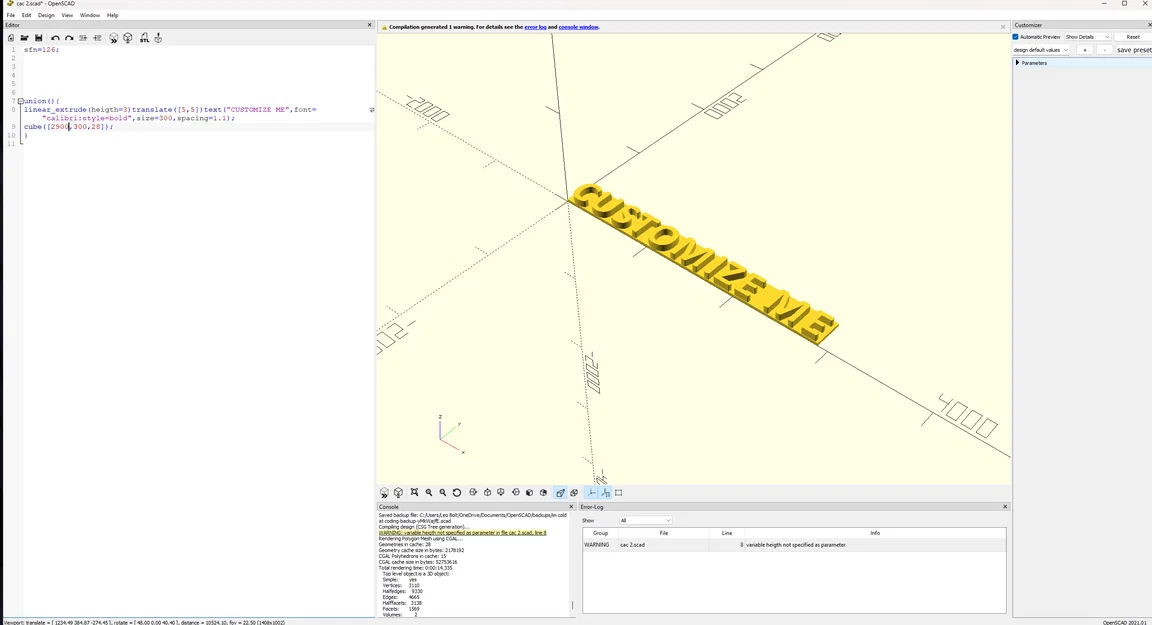Click the Preview icon in the viewport toolbar
Viewport: 1152px width, 625px height.
pyautogui.click(x=384, y=493)
